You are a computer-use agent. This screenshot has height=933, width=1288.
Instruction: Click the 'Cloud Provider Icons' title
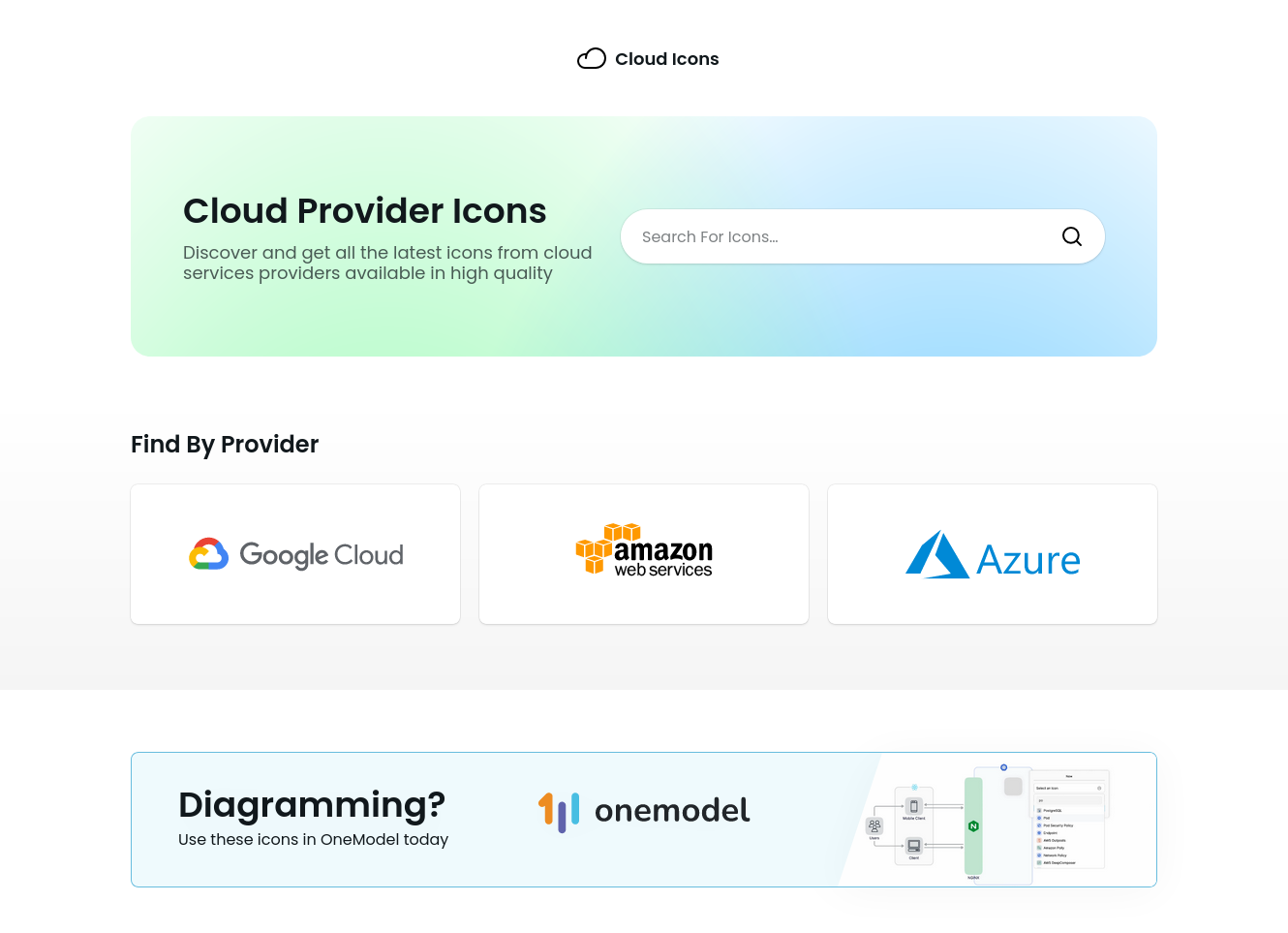click(365, 211)
